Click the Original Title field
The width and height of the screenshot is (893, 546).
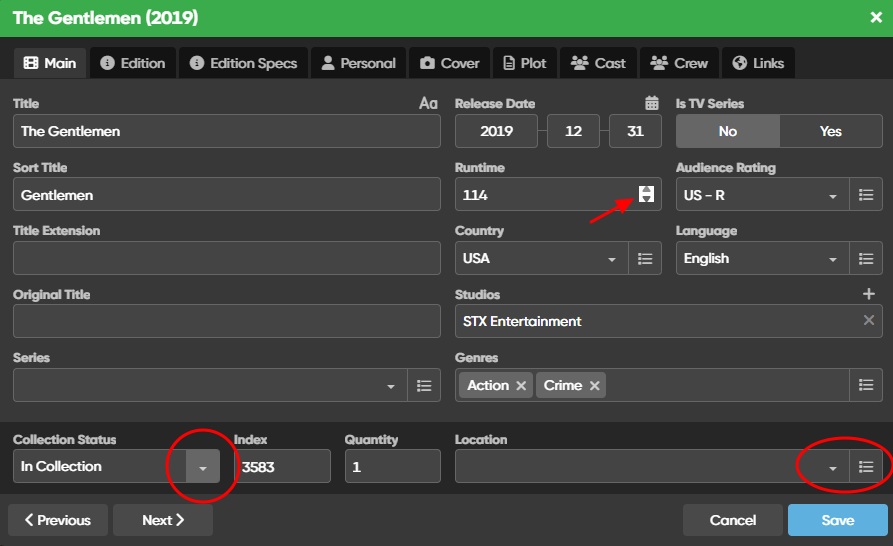click(227, 321)
